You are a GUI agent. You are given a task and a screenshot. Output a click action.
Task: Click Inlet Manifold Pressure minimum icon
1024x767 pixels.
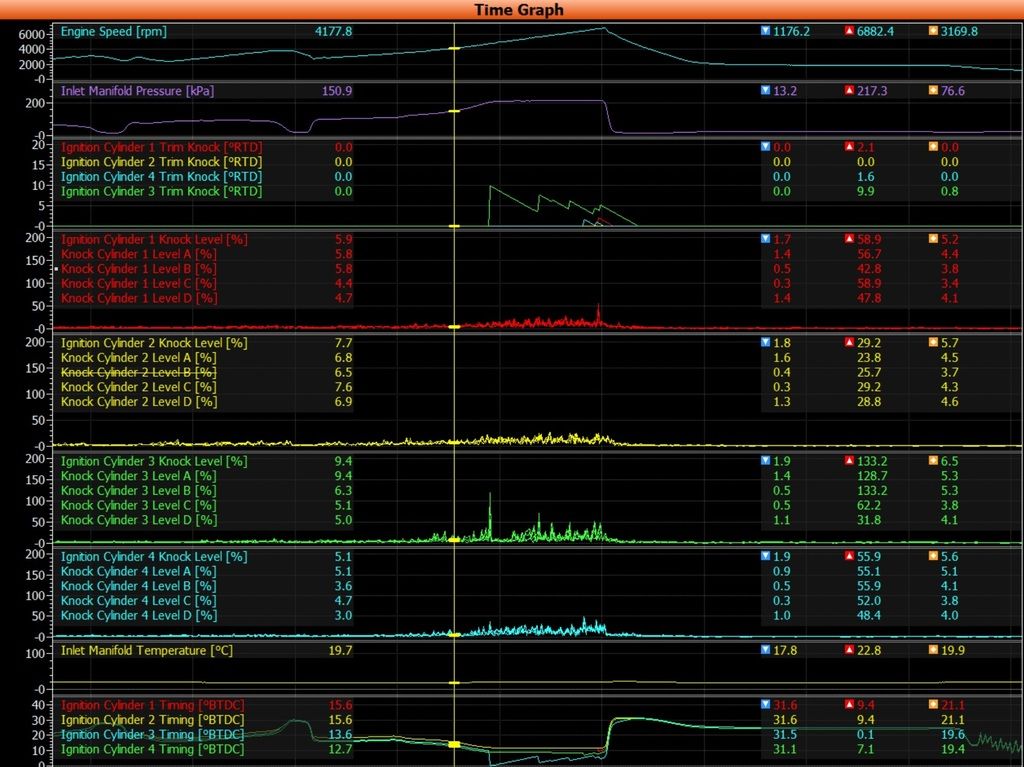pyautogui.click(x=766, y=91)
